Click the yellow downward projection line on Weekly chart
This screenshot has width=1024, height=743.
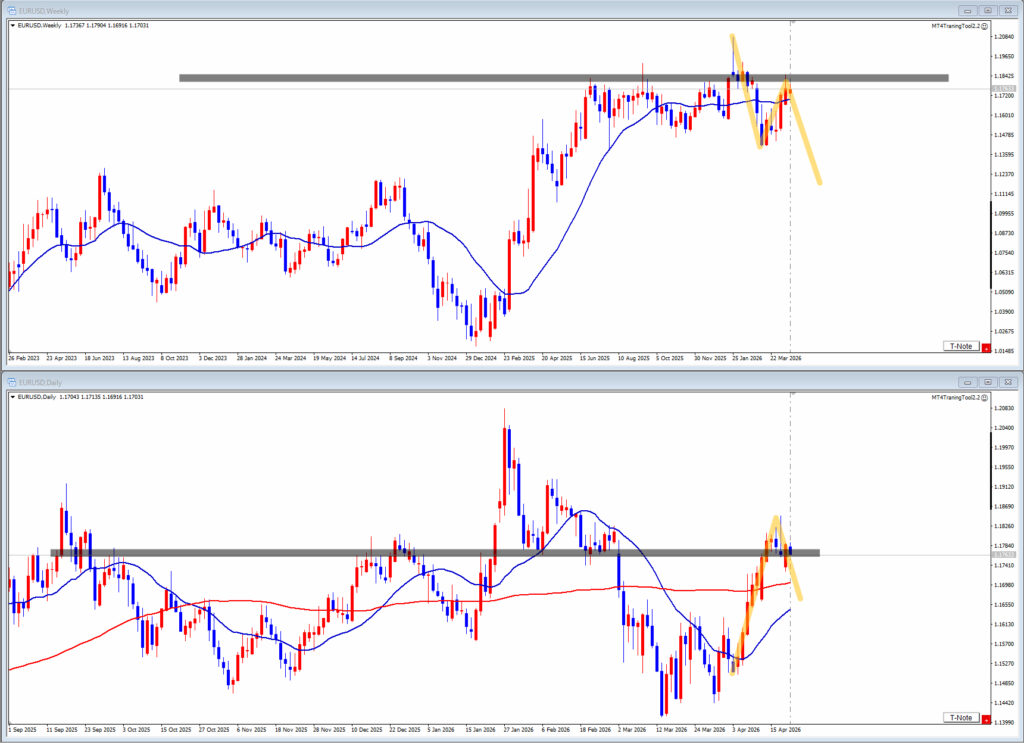click(x=808, y=150)
